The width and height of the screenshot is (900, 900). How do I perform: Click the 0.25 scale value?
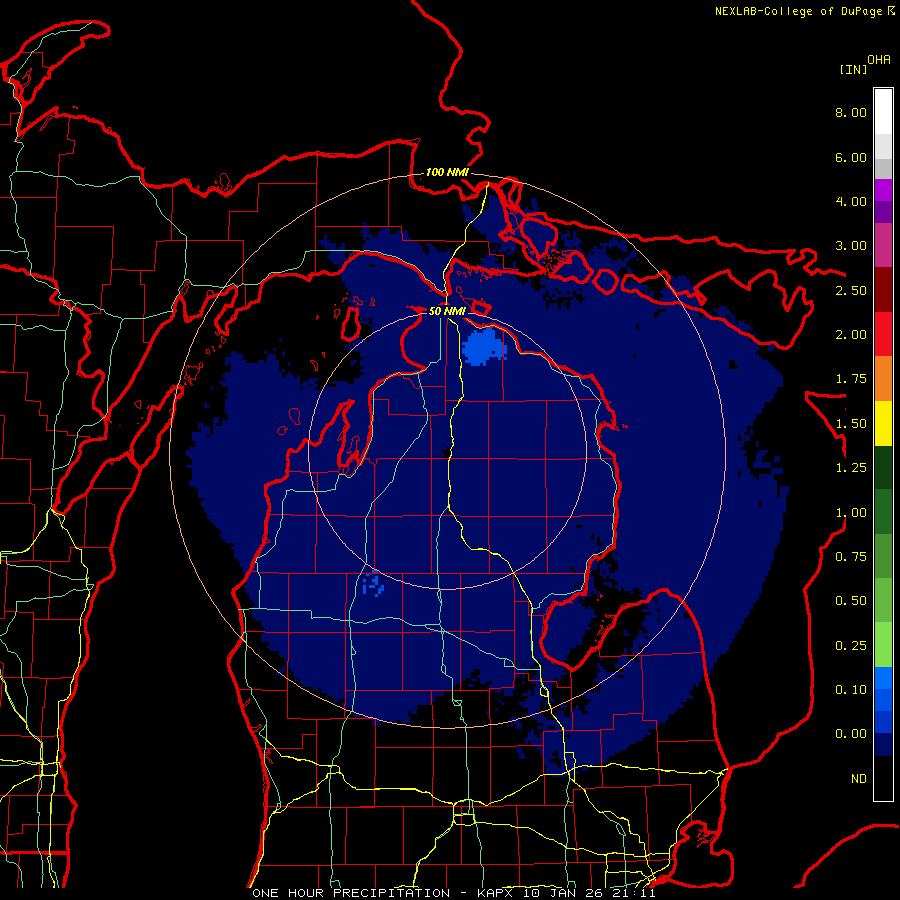click(851, 646)
